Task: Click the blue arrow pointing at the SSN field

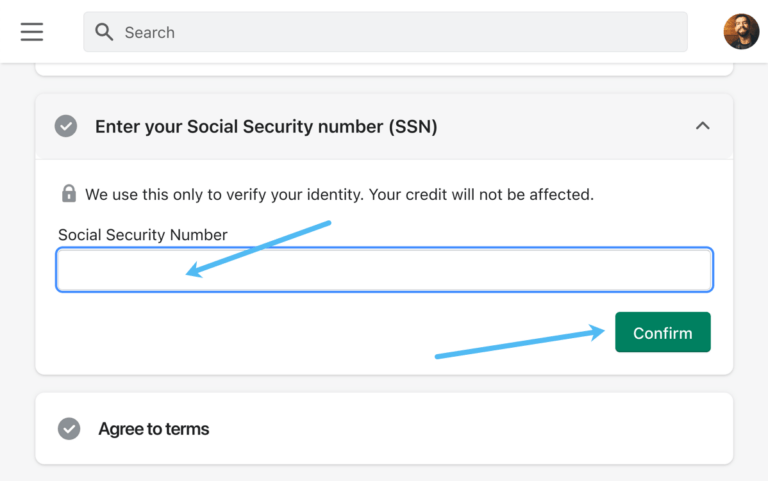Action: point(258,248)
